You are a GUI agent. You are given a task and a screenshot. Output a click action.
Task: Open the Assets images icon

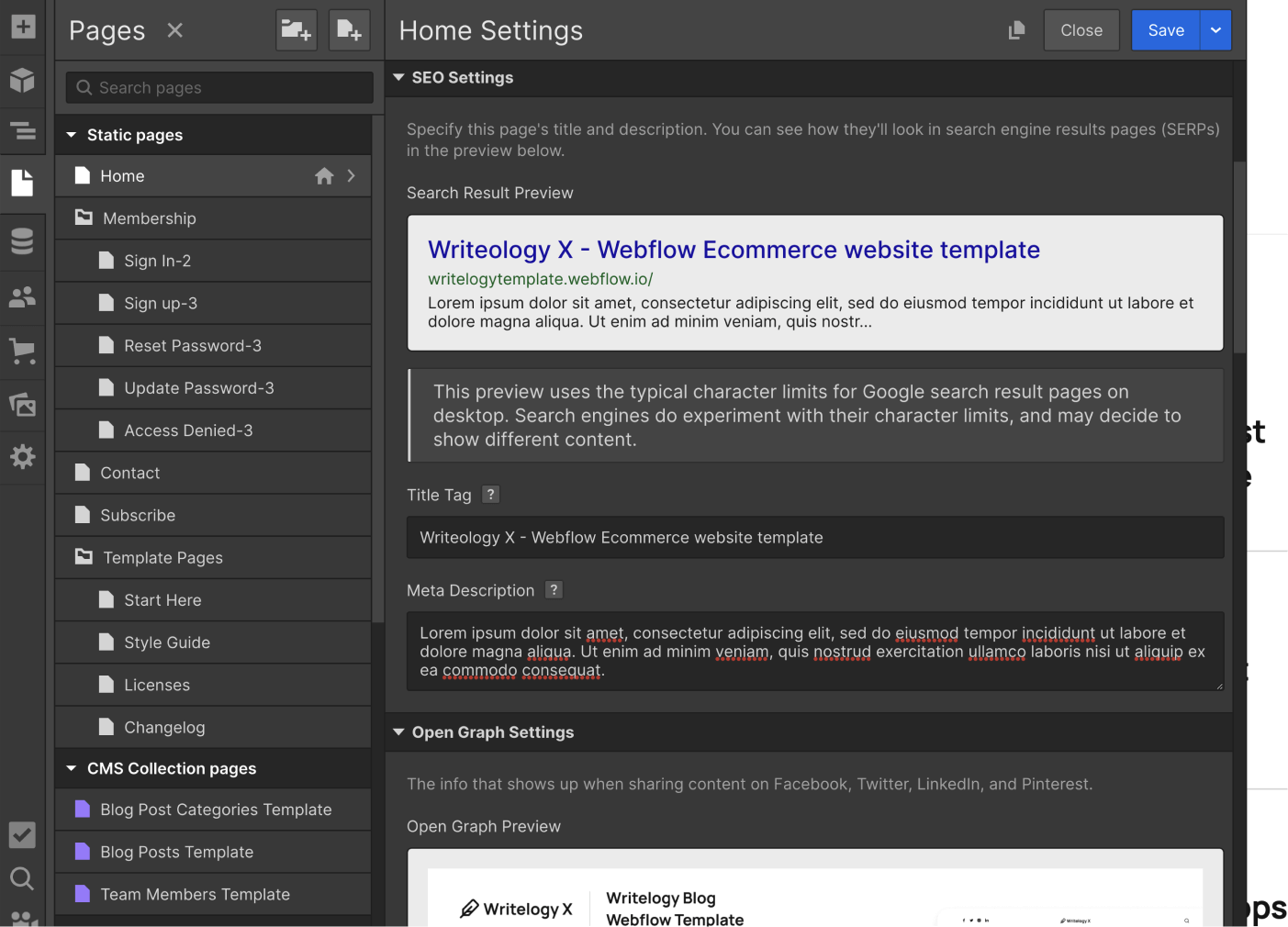point(22,404)
